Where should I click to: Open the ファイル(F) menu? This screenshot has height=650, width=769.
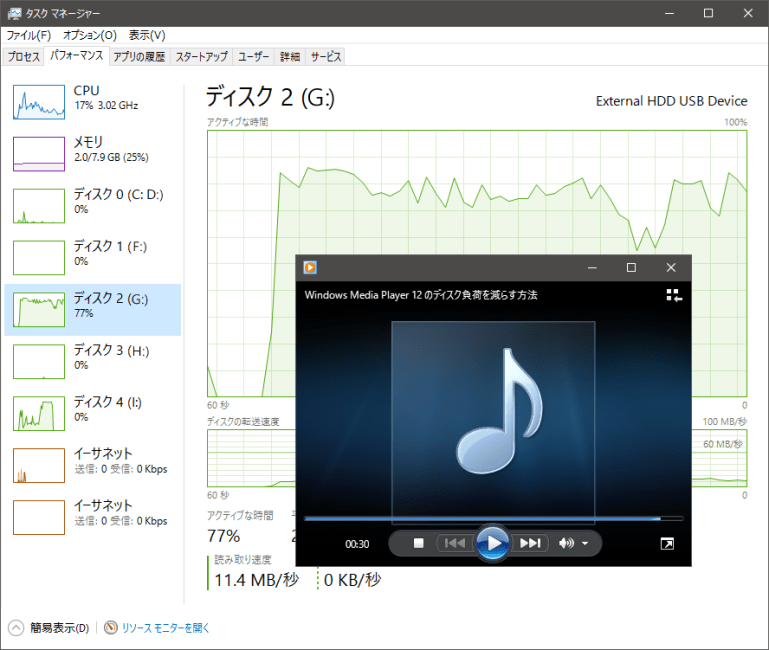tap(28, 35)
